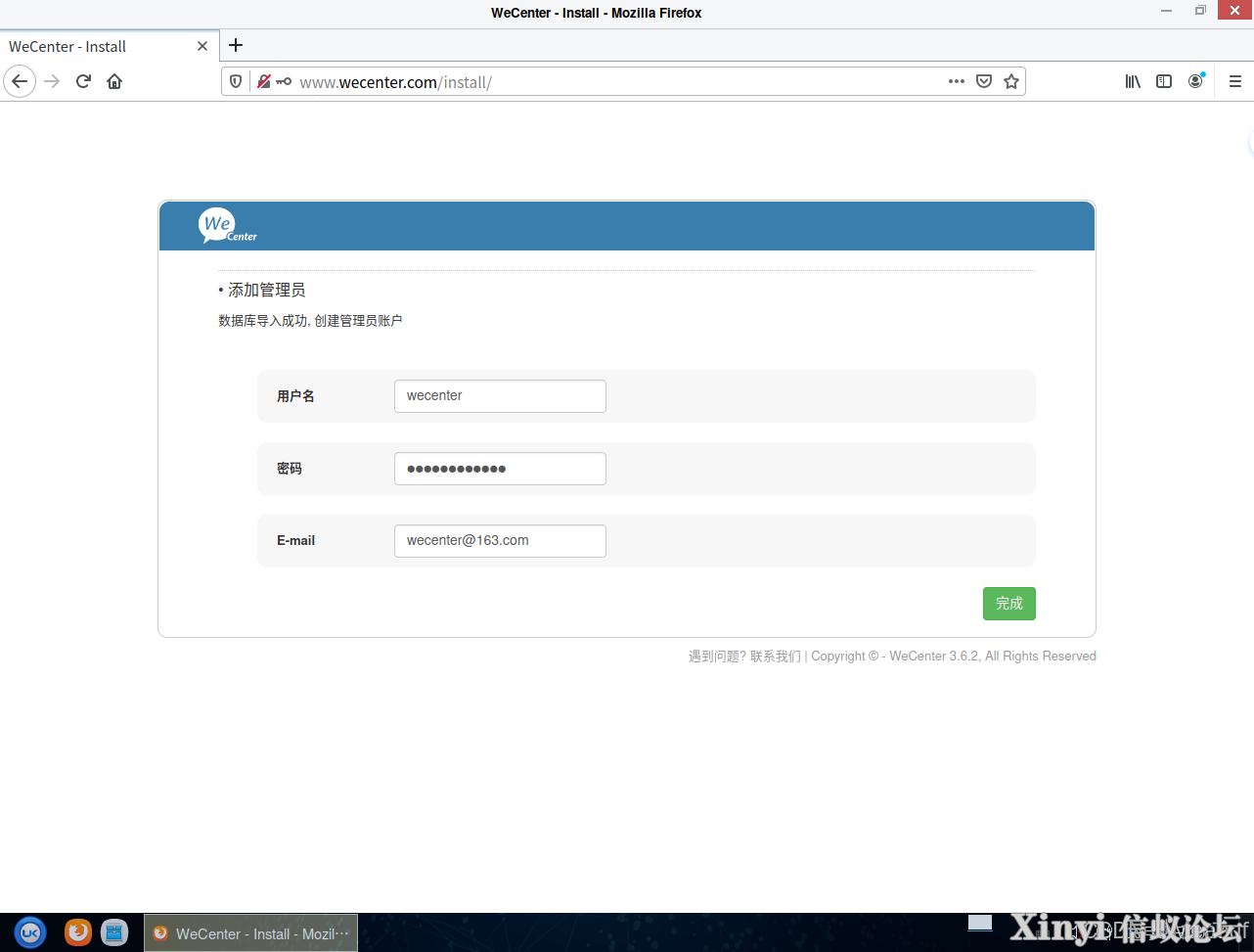Click the 密码 label

click(x=290, y=469)
